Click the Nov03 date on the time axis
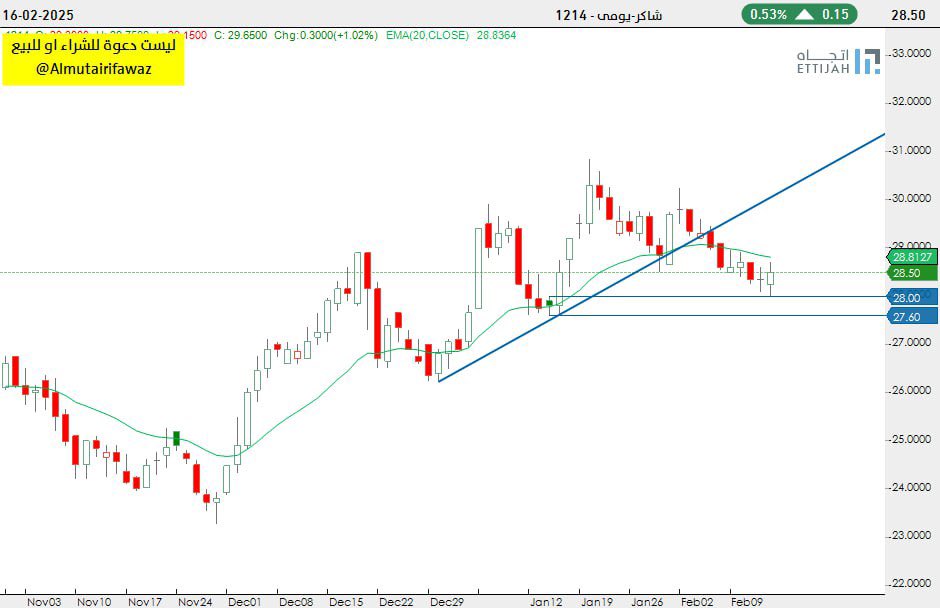940x608 pixels. [44, 601]
